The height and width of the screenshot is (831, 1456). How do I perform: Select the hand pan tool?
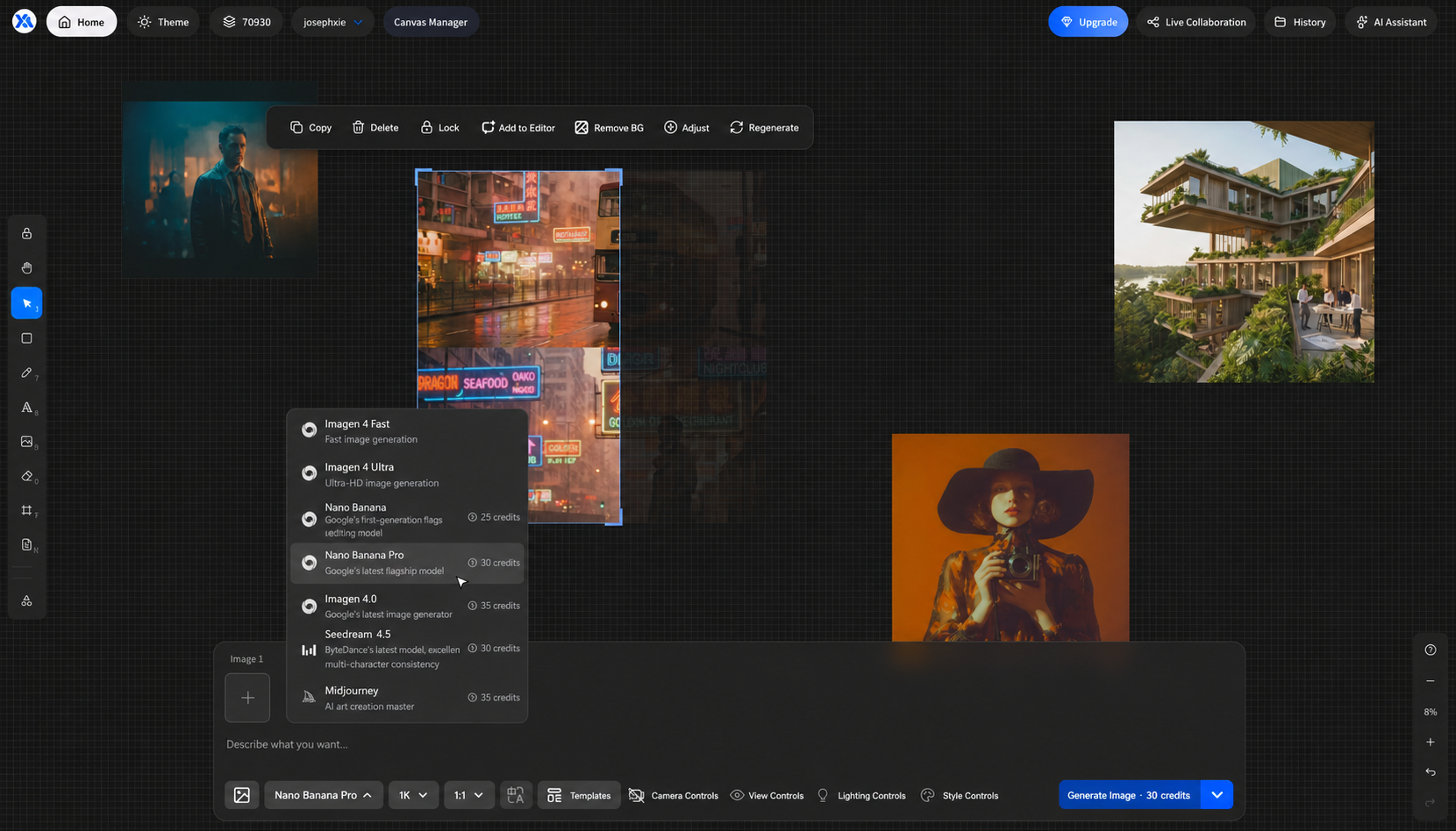click(26, 268)
